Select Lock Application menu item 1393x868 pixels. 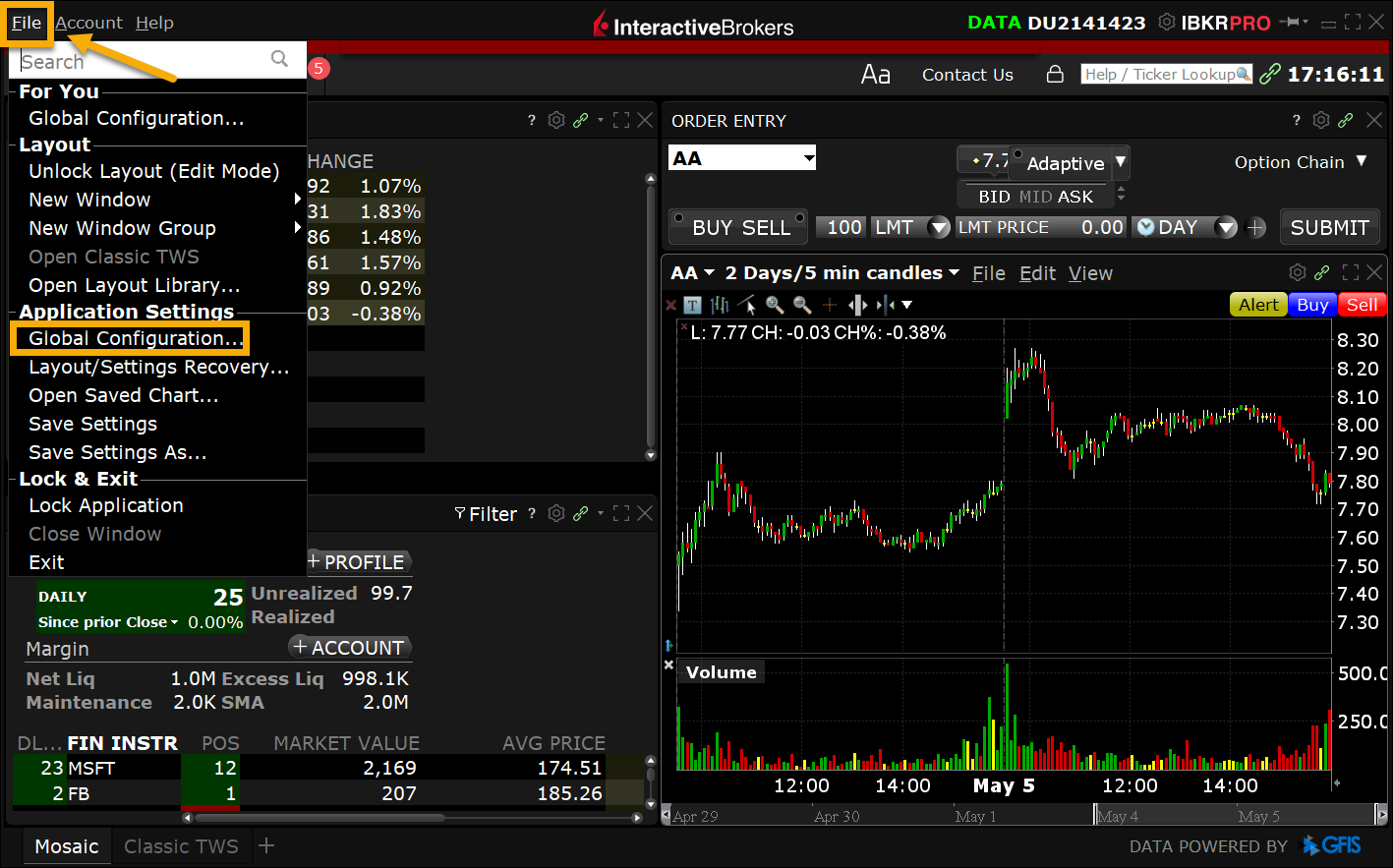click(x=106, y=505)
